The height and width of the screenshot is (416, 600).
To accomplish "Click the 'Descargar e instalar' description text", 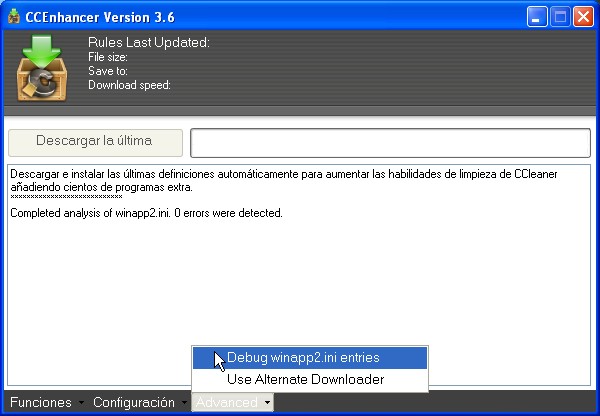I will [x=284, y=181].
